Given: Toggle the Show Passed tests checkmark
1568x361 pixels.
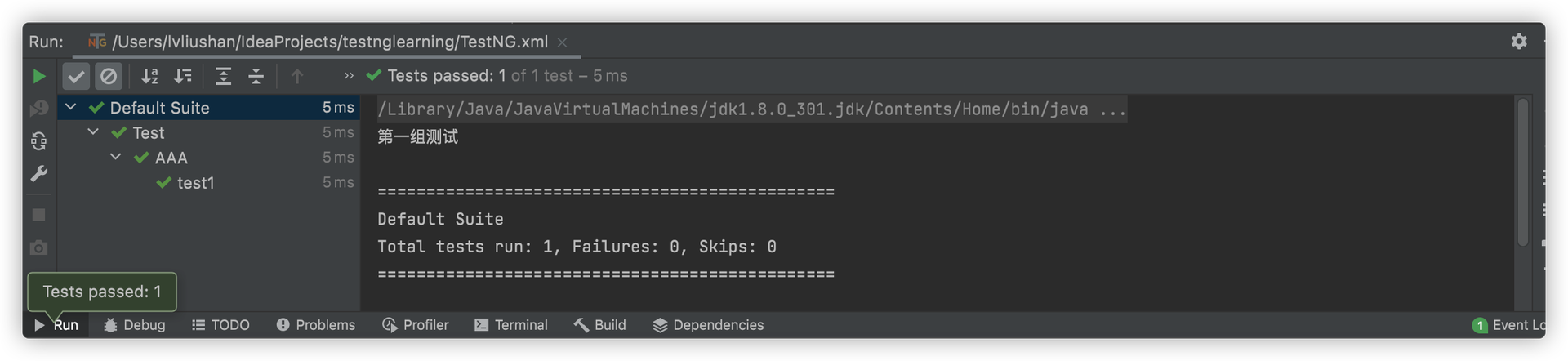Looking at the screenshot, I should tap(76, 76).
